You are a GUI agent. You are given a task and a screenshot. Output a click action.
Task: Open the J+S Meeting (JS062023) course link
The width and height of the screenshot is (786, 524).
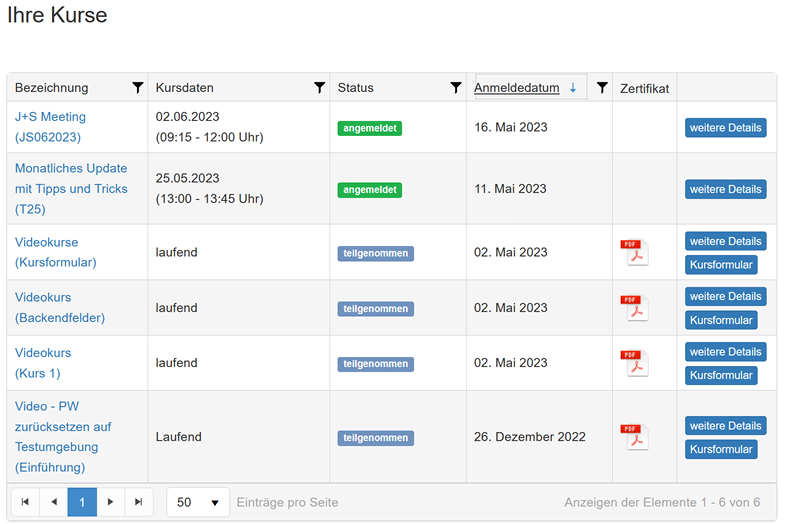tap(50, 127)
